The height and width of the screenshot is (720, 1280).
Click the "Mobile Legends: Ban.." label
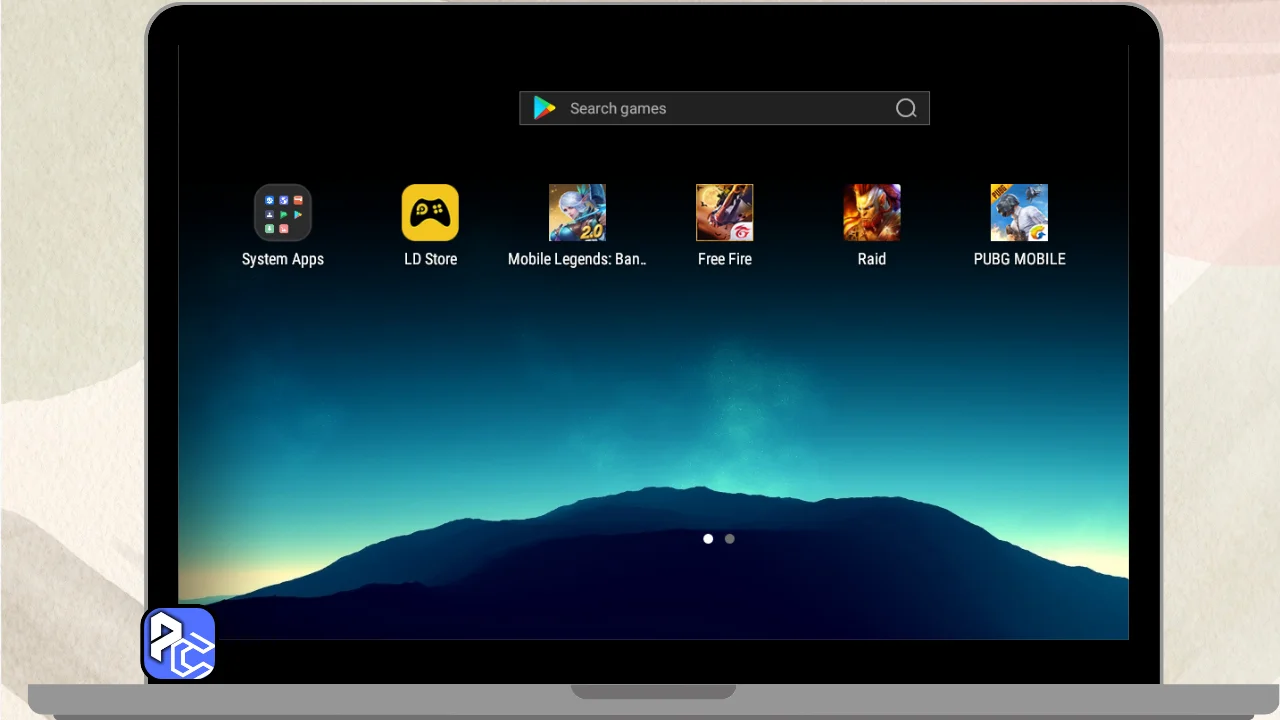click(577, 259)
